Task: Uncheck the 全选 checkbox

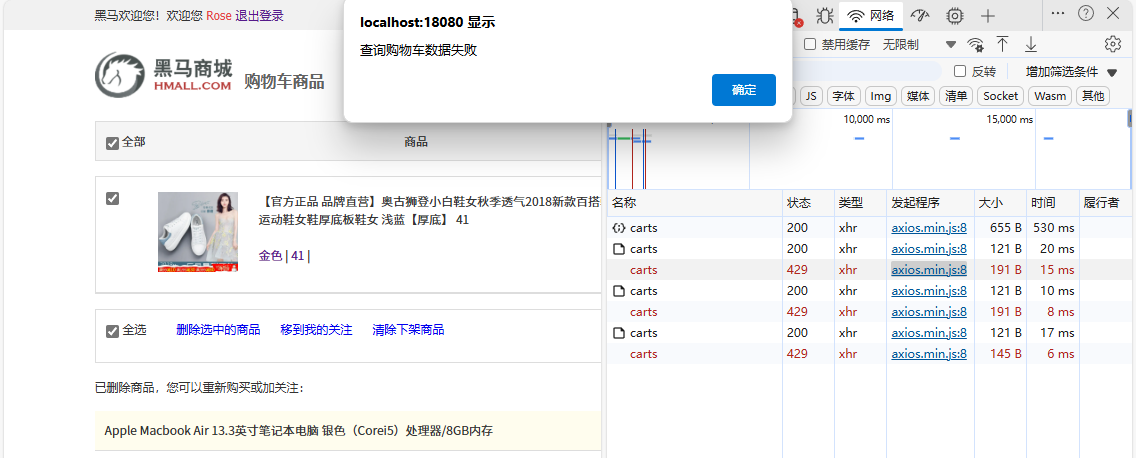Action: 112,331
